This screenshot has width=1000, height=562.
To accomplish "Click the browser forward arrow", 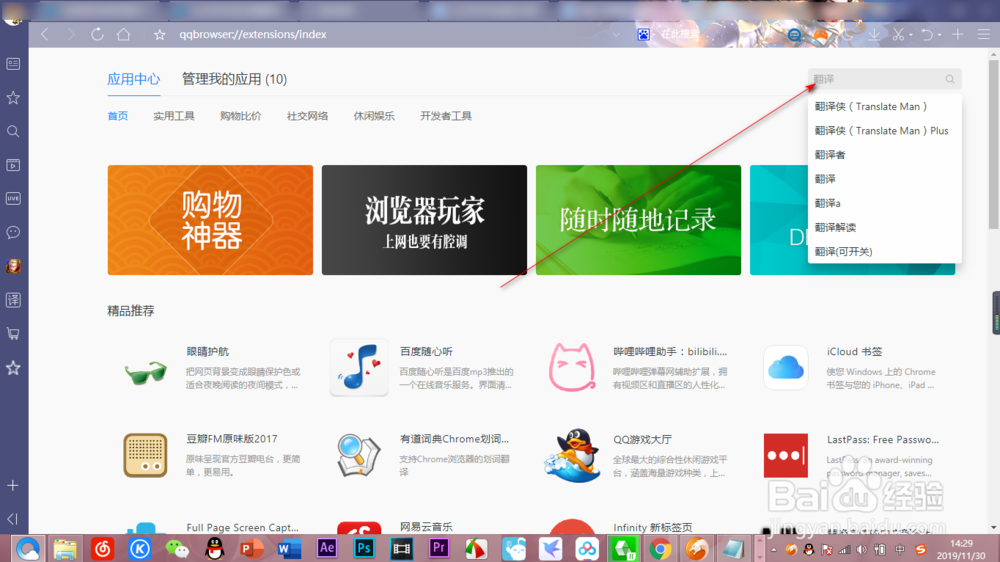I will point(71,34).
